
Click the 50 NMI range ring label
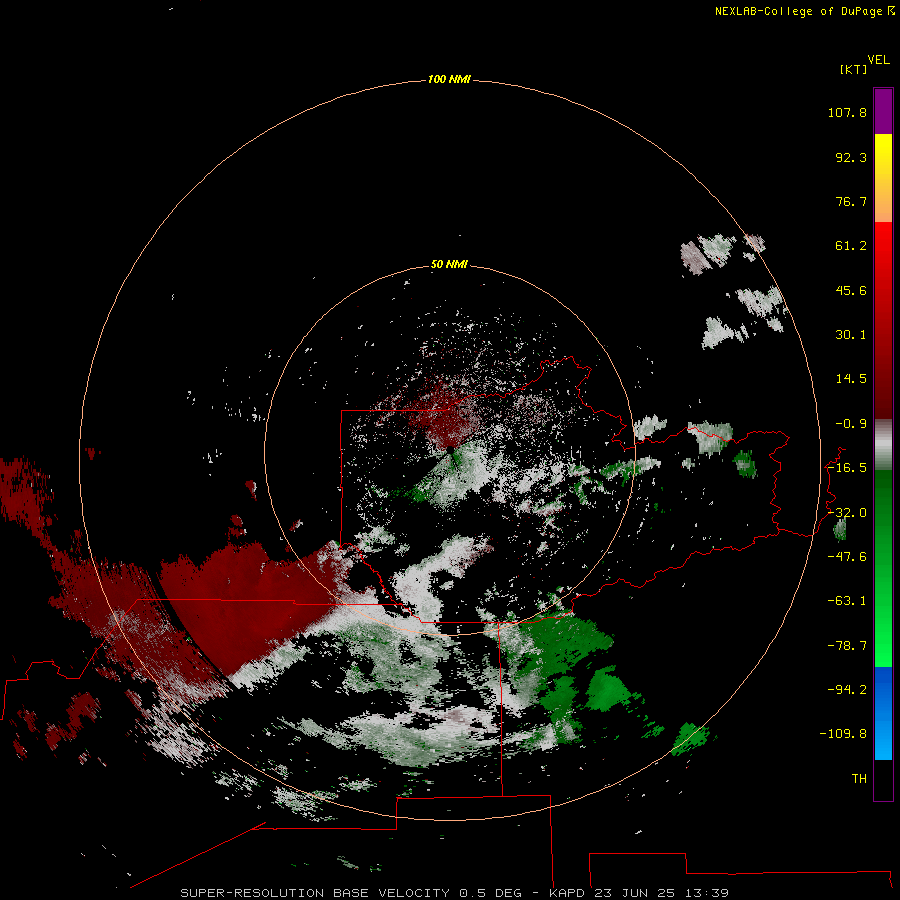449,264
